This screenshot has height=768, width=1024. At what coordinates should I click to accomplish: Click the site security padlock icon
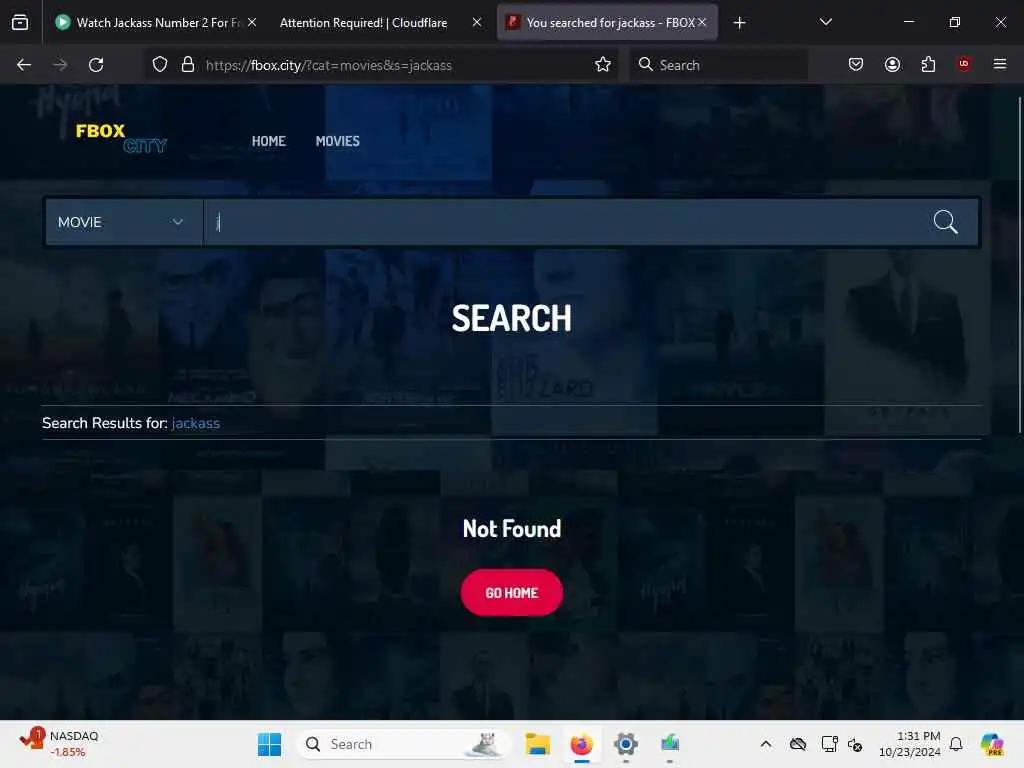188,65
